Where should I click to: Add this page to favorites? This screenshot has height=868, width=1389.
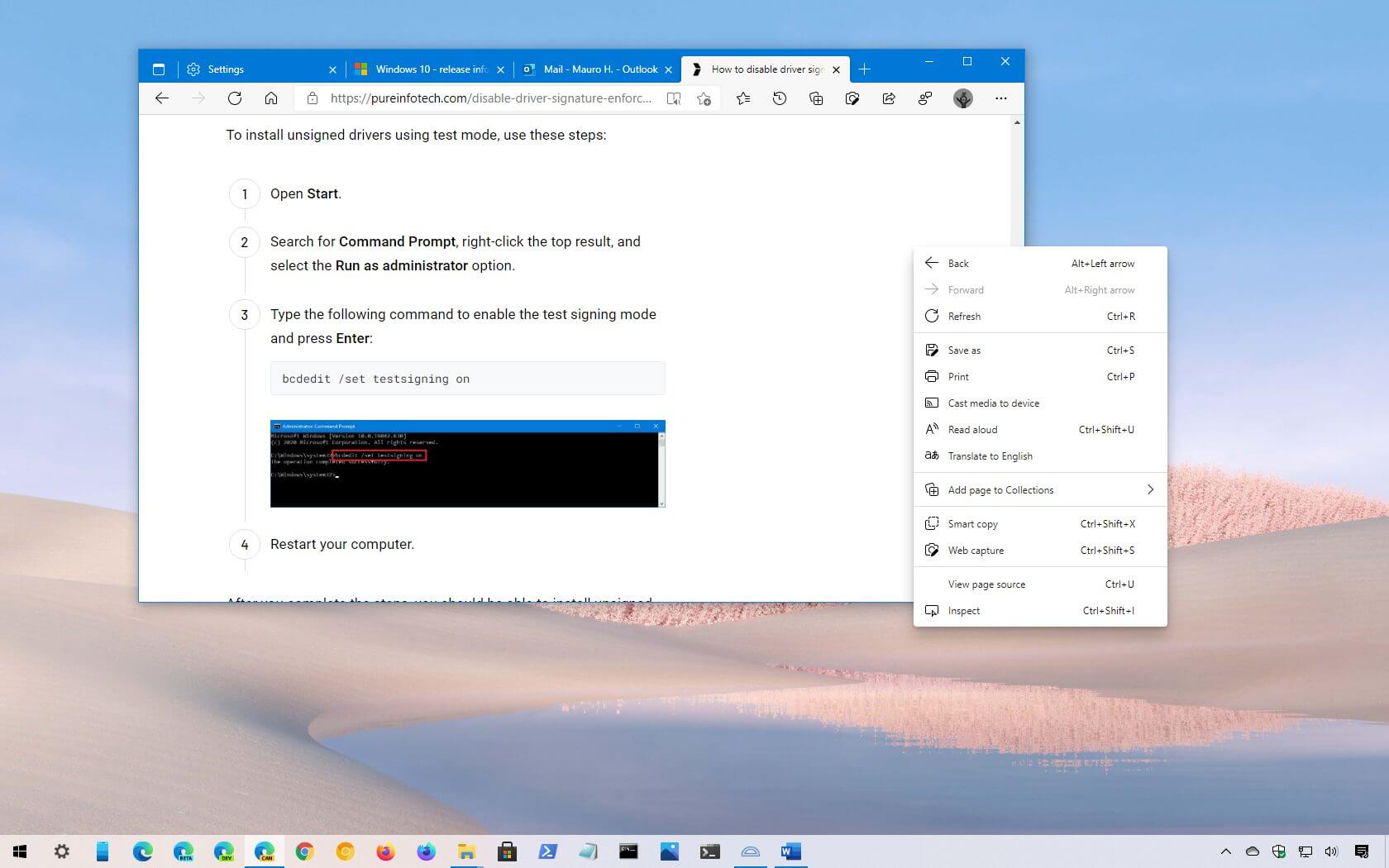click(x=704, y=98)
